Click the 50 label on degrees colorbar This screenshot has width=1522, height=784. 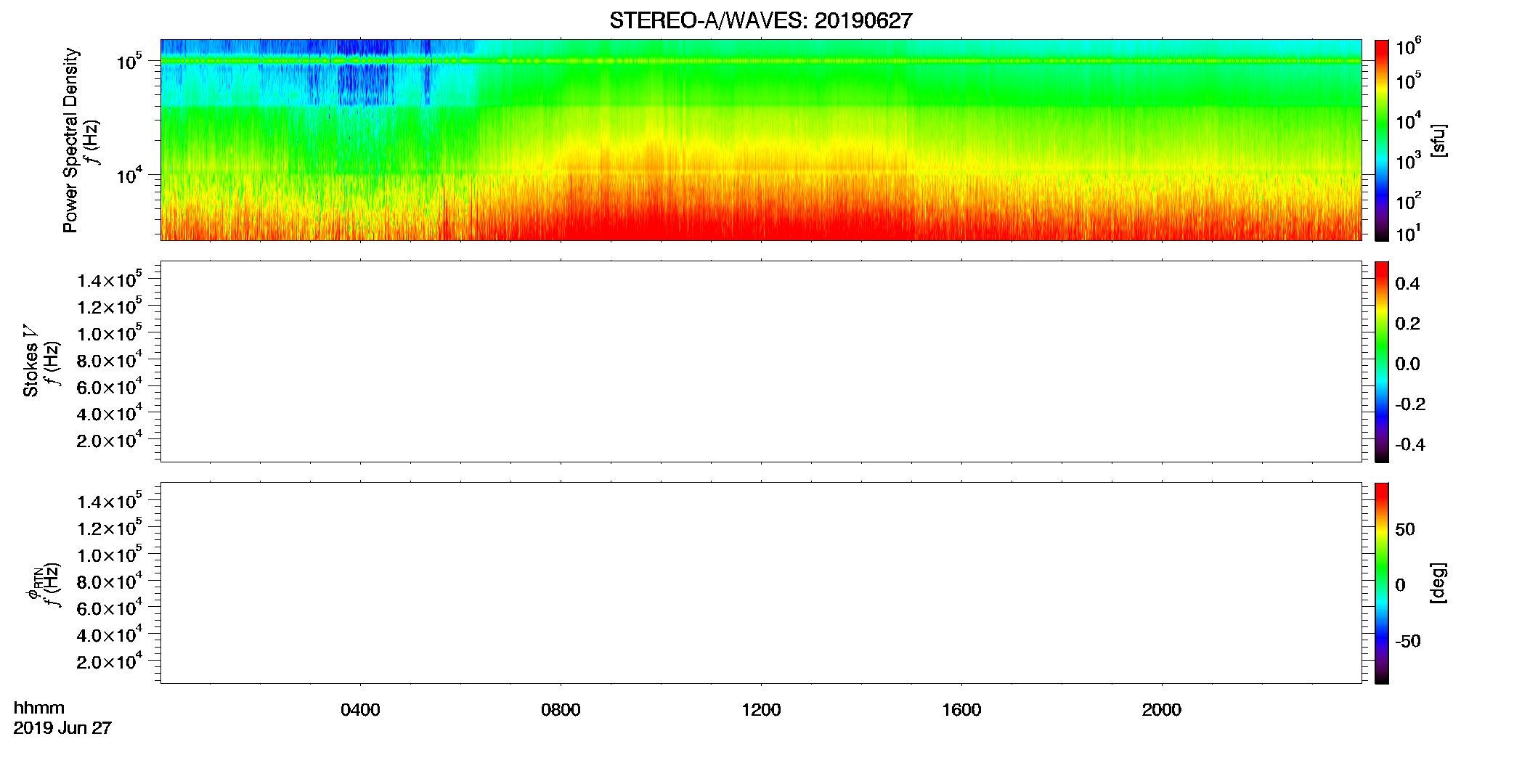[1405, 529]
